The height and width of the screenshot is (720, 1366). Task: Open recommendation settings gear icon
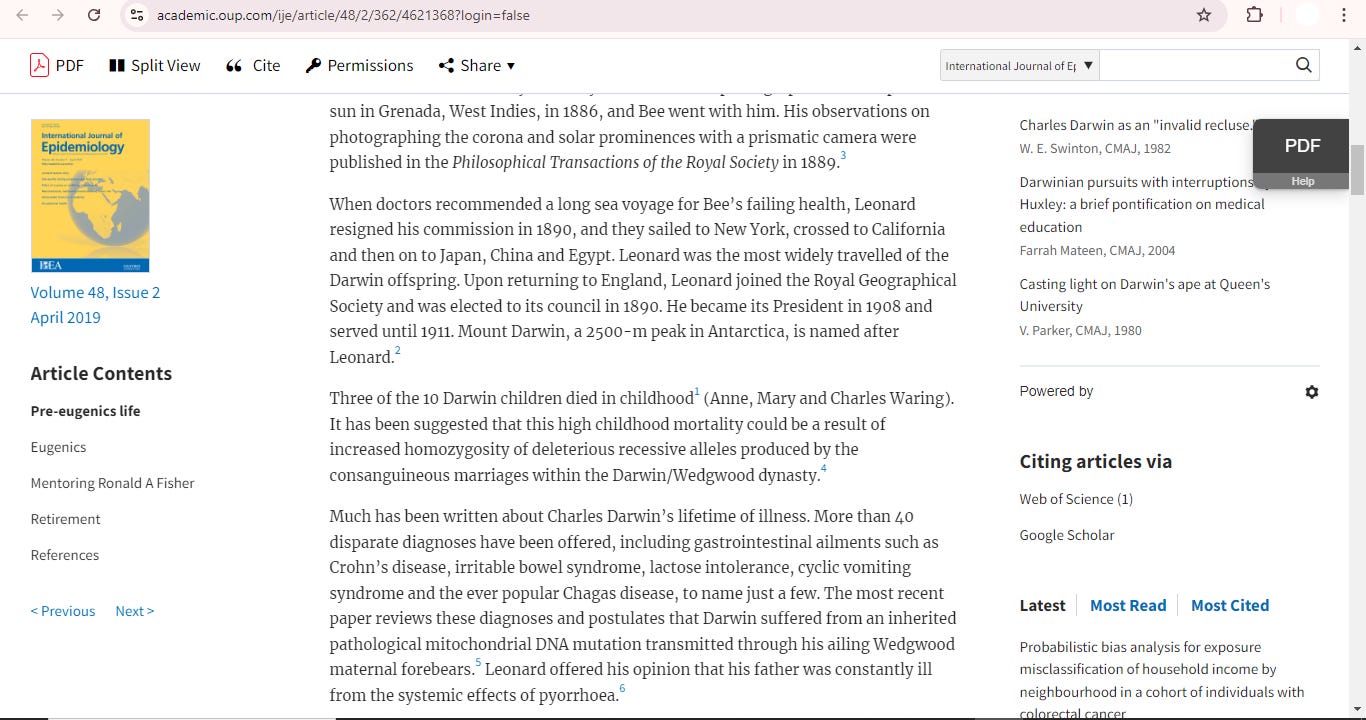[x=1312, y=392]
